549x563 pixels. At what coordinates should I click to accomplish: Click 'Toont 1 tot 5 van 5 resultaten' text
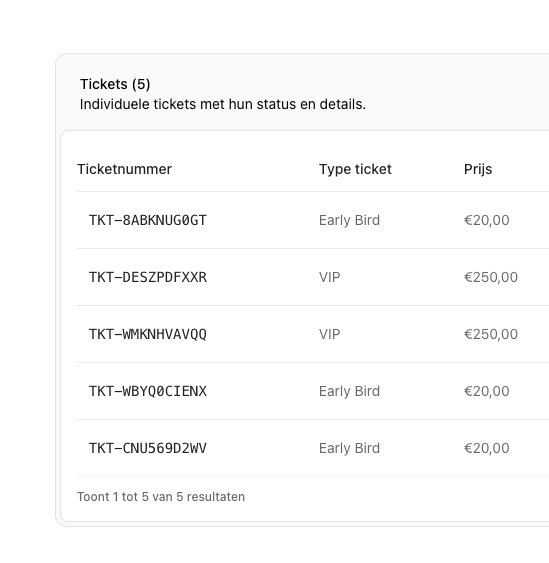point(161,497)
